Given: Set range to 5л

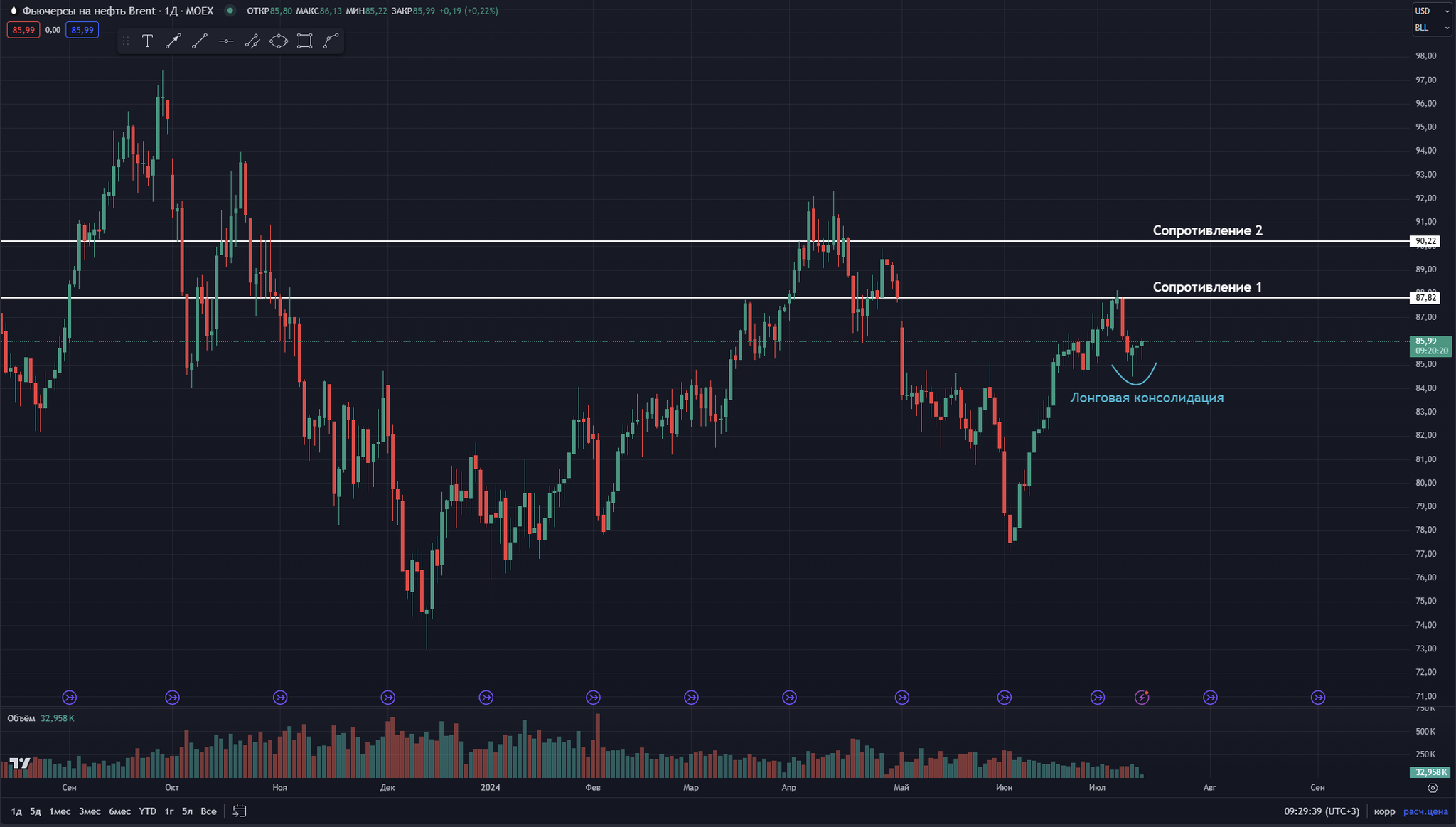Looking at the screenshot, I should click(187, 811).
